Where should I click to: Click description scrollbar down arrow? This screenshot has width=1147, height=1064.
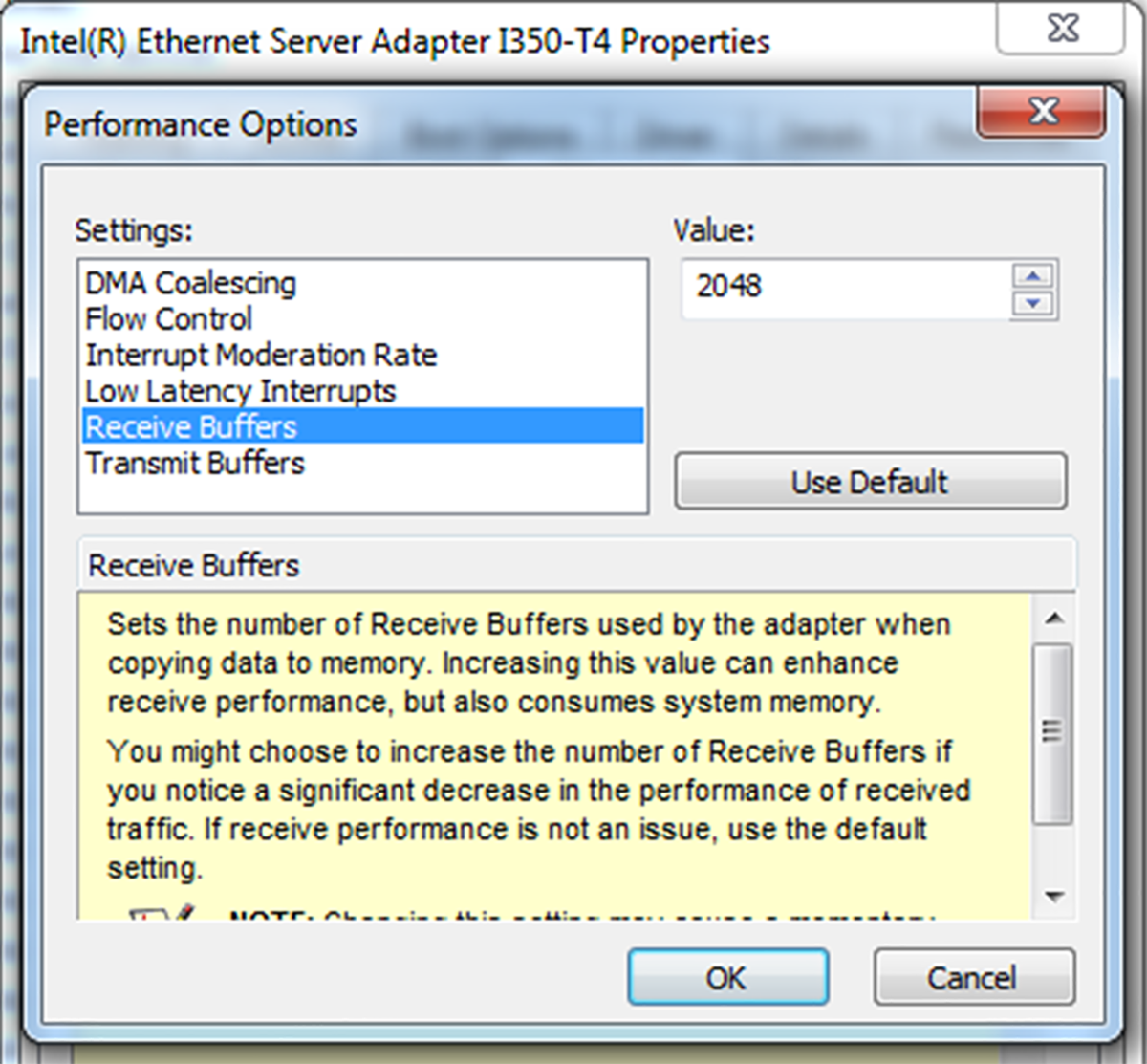(1054, 897)
